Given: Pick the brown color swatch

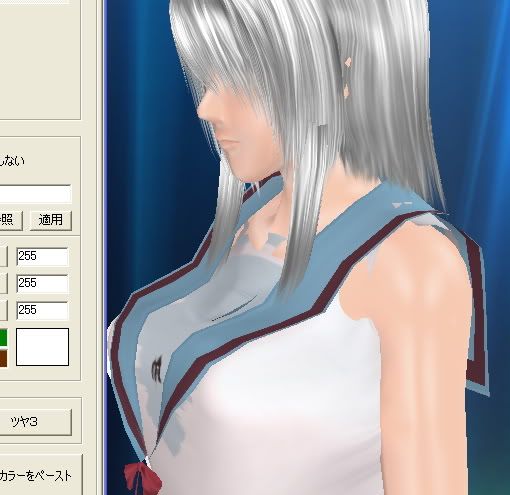Looking at the screenshot, I should coord(4,358).
